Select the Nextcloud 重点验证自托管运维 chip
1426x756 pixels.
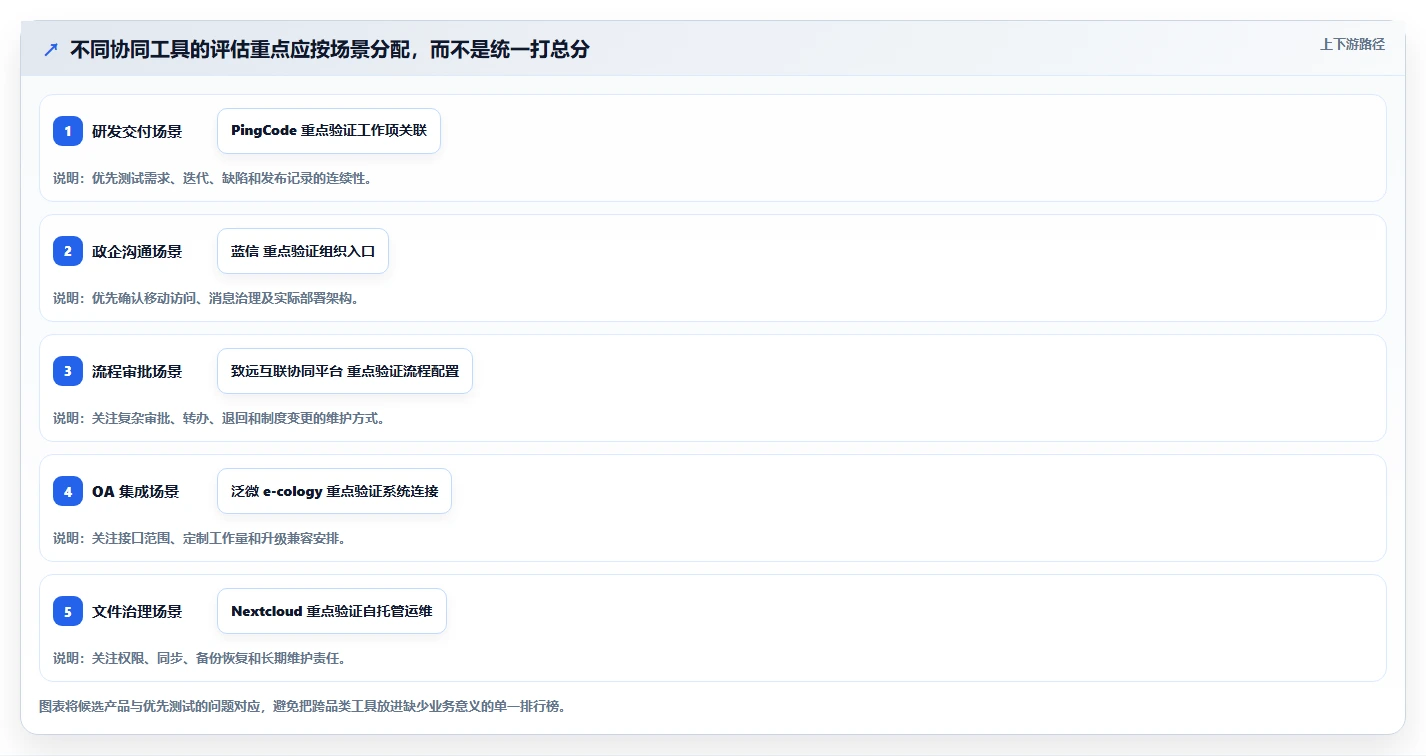332,611
